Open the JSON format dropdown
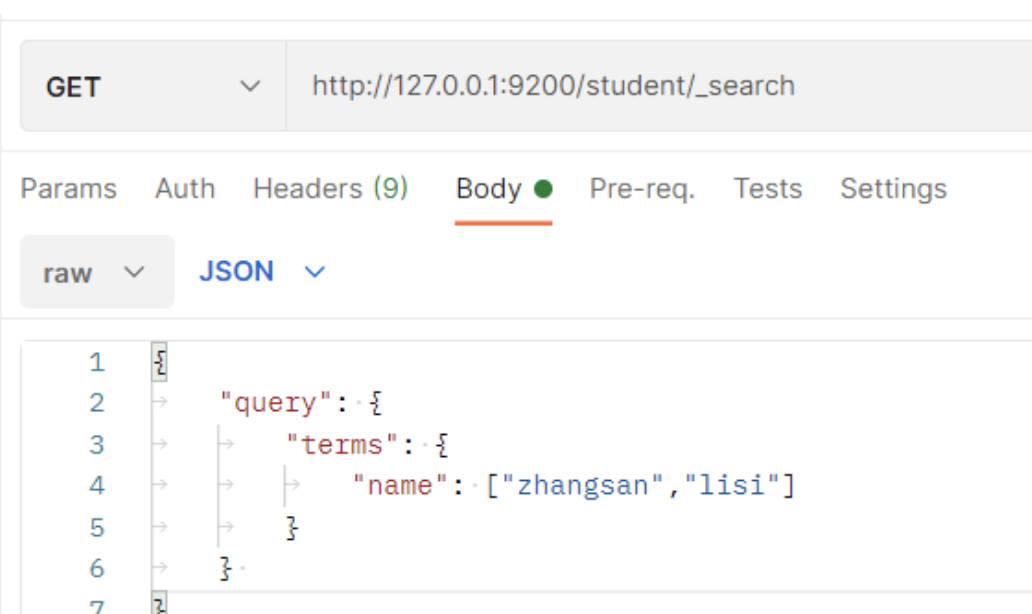The image size is (1032, 614). point(262,272)
